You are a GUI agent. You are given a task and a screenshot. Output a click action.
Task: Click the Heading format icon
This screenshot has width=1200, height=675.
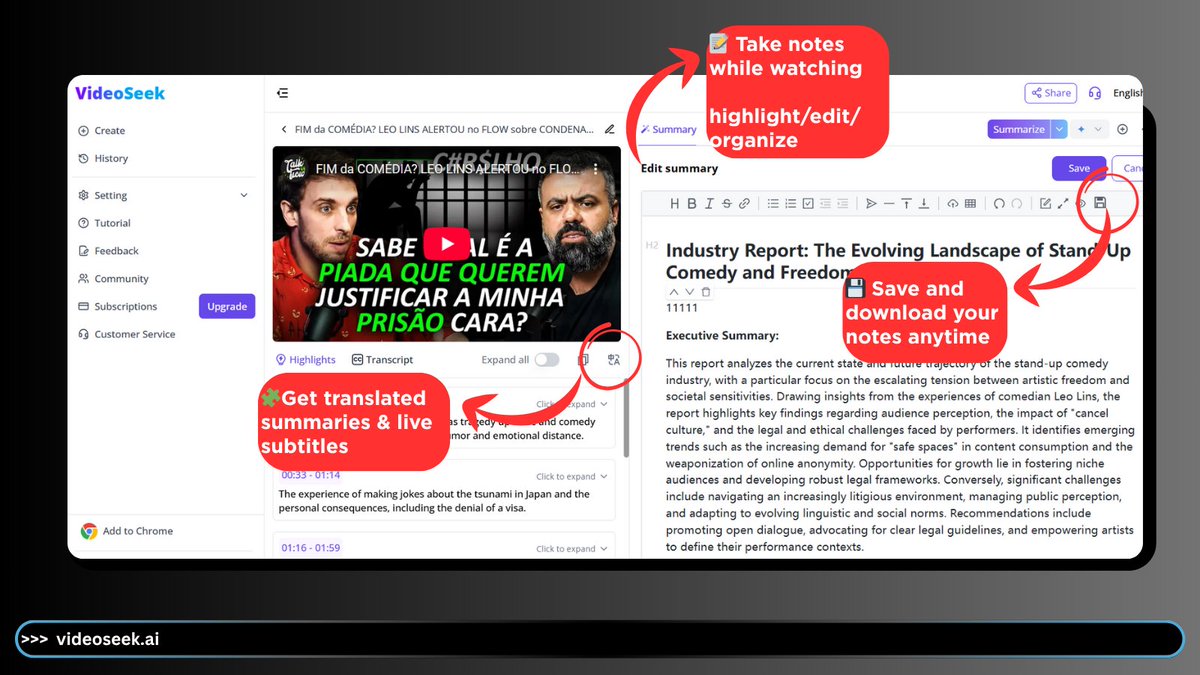tap(675, 204)
